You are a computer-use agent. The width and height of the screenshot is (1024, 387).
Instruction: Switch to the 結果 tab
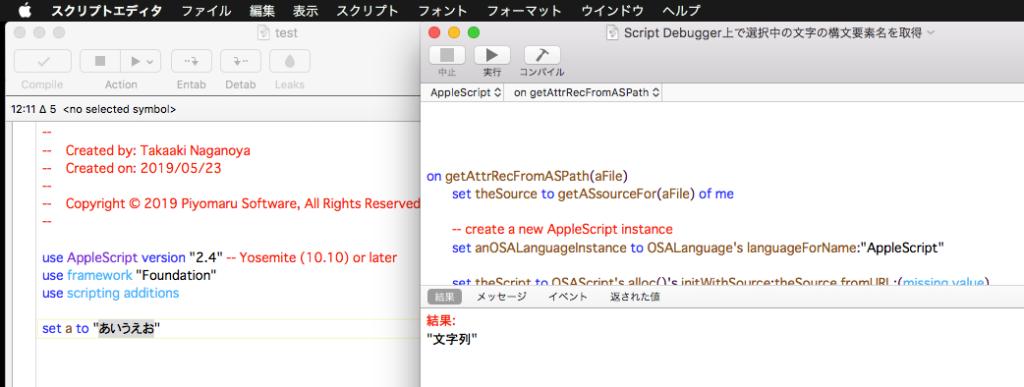[445, 297]
